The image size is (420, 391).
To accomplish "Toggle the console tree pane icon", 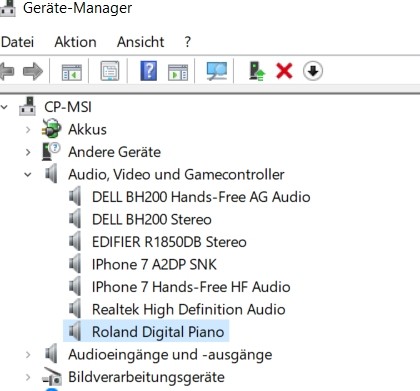I will coord(72,72).
